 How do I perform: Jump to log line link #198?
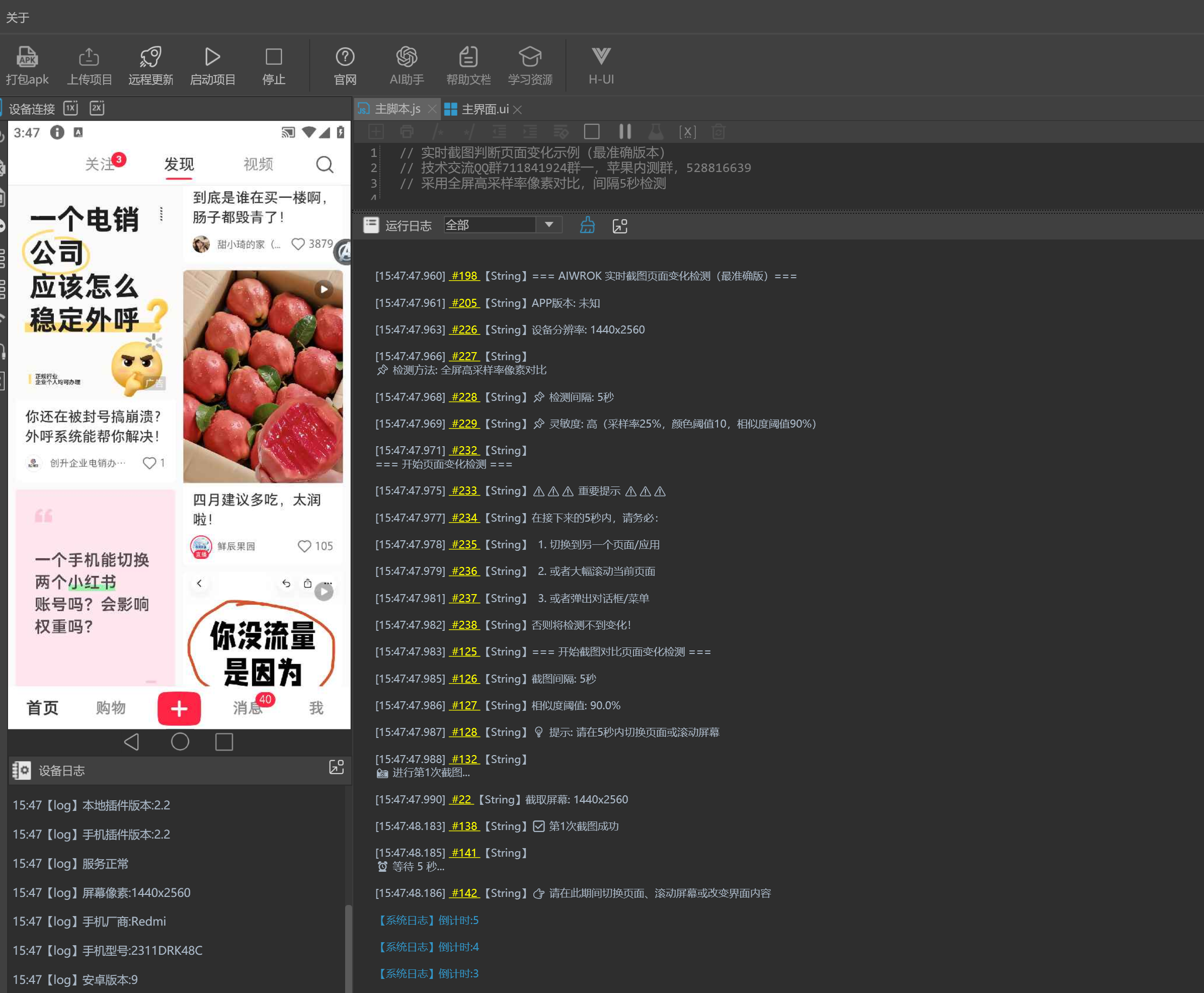coord(464,276)
